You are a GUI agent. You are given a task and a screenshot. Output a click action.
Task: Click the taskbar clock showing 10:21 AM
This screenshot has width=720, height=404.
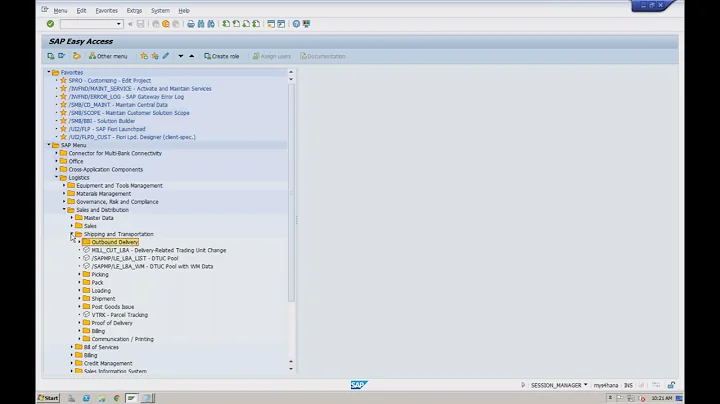click(662, 398)
